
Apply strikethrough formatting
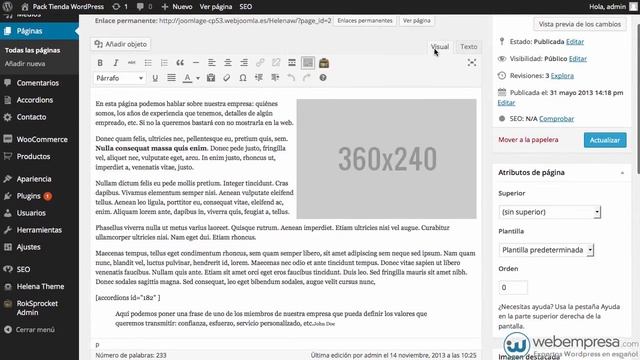[x=131, y=63]
